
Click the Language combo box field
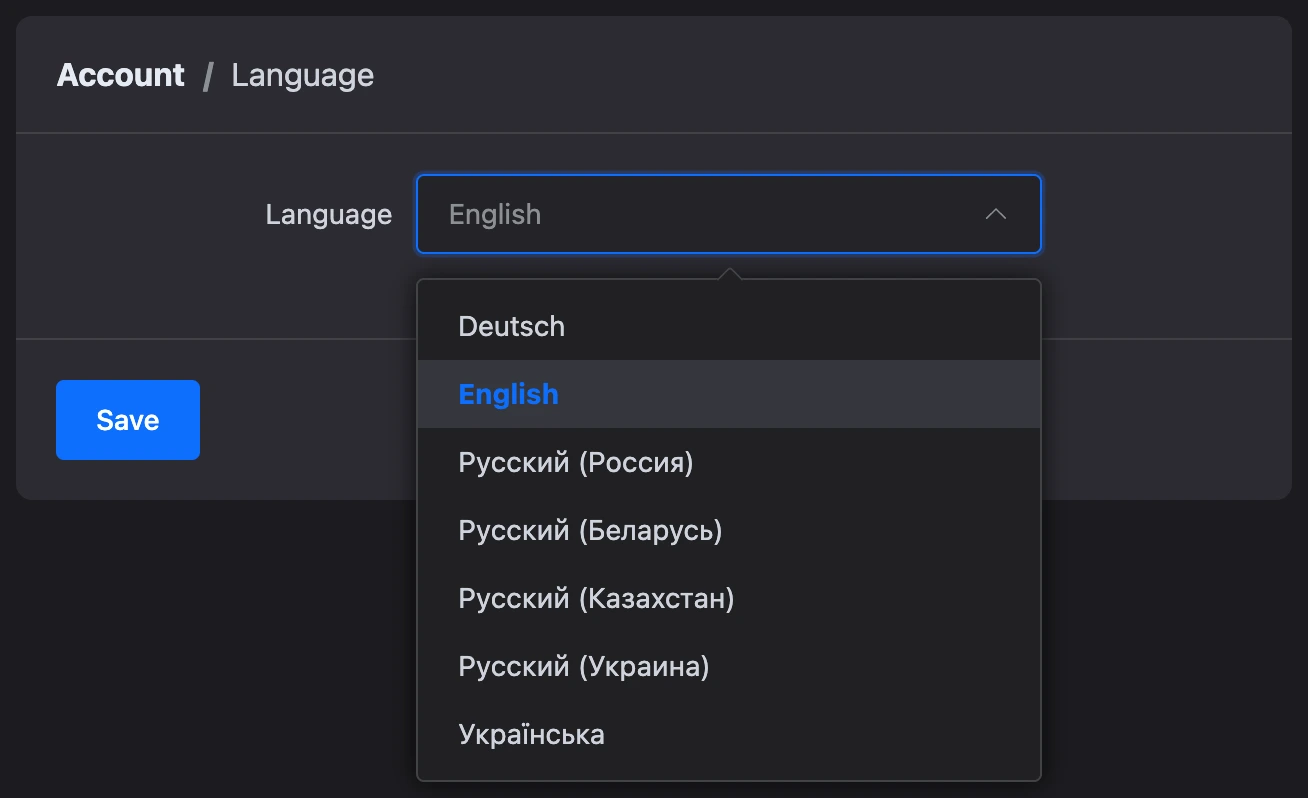729,214
